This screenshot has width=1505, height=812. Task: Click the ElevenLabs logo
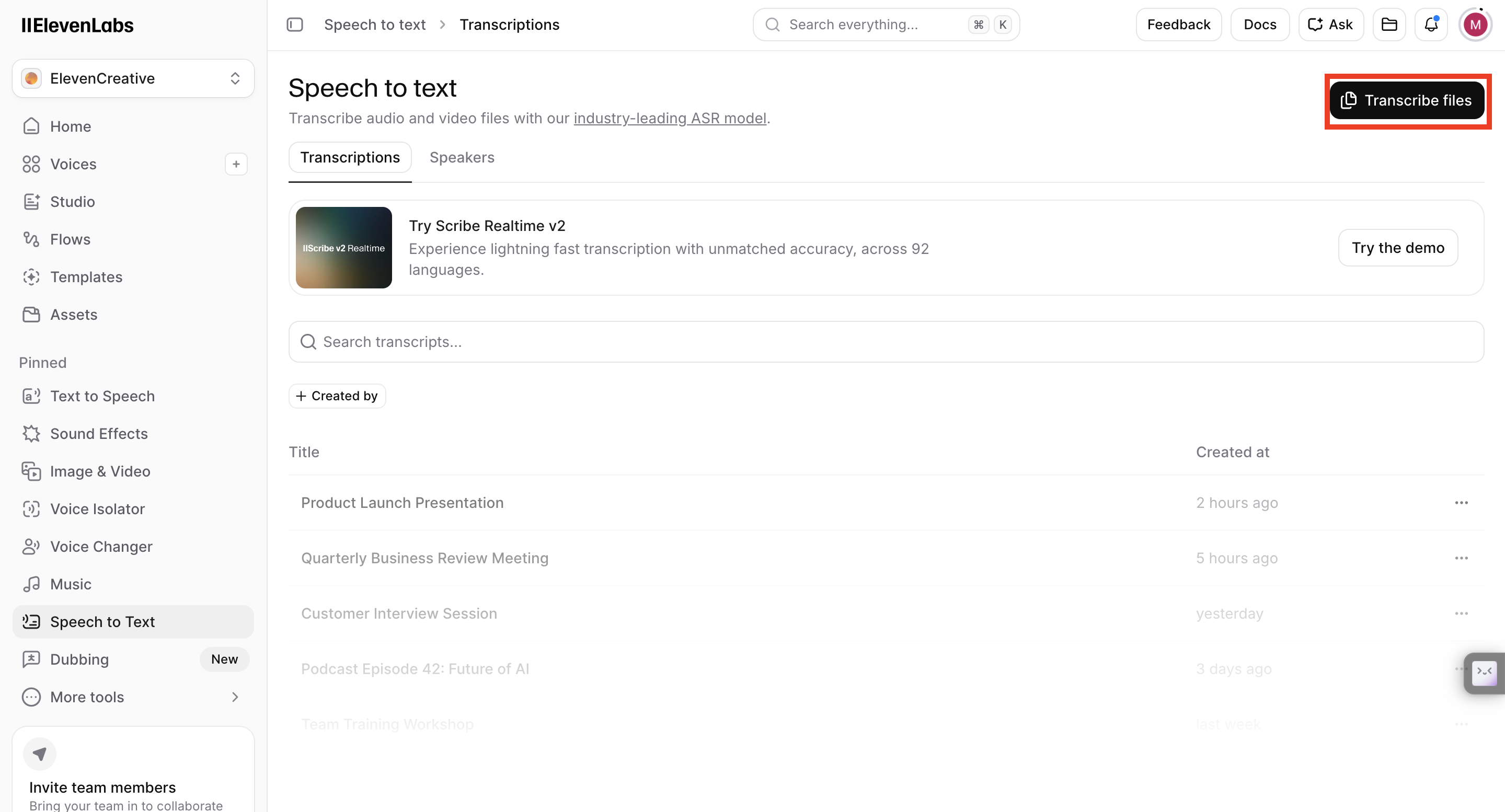point(77,25)
